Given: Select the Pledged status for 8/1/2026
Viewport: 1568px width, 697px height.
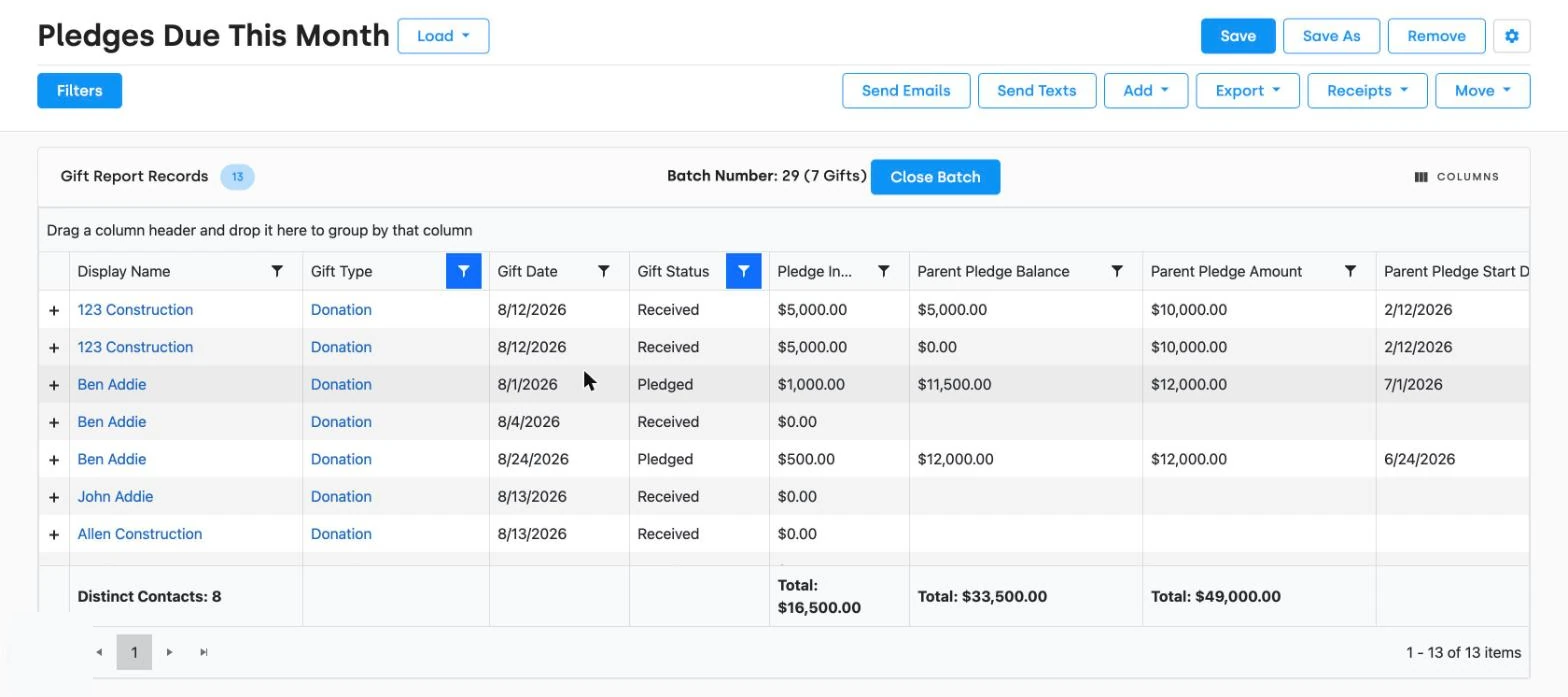Looking at the screenshot, I should click(x=665, y=384).
